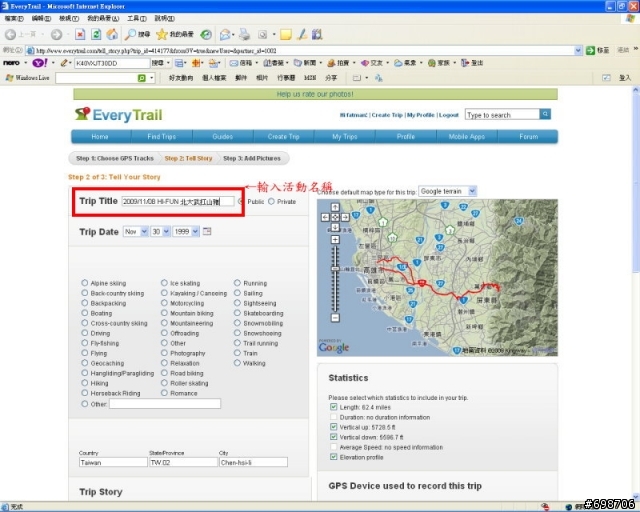This screenshot has height=512, width=640.
Task: Click map pan down arrow
Action: tap(335, 227)
